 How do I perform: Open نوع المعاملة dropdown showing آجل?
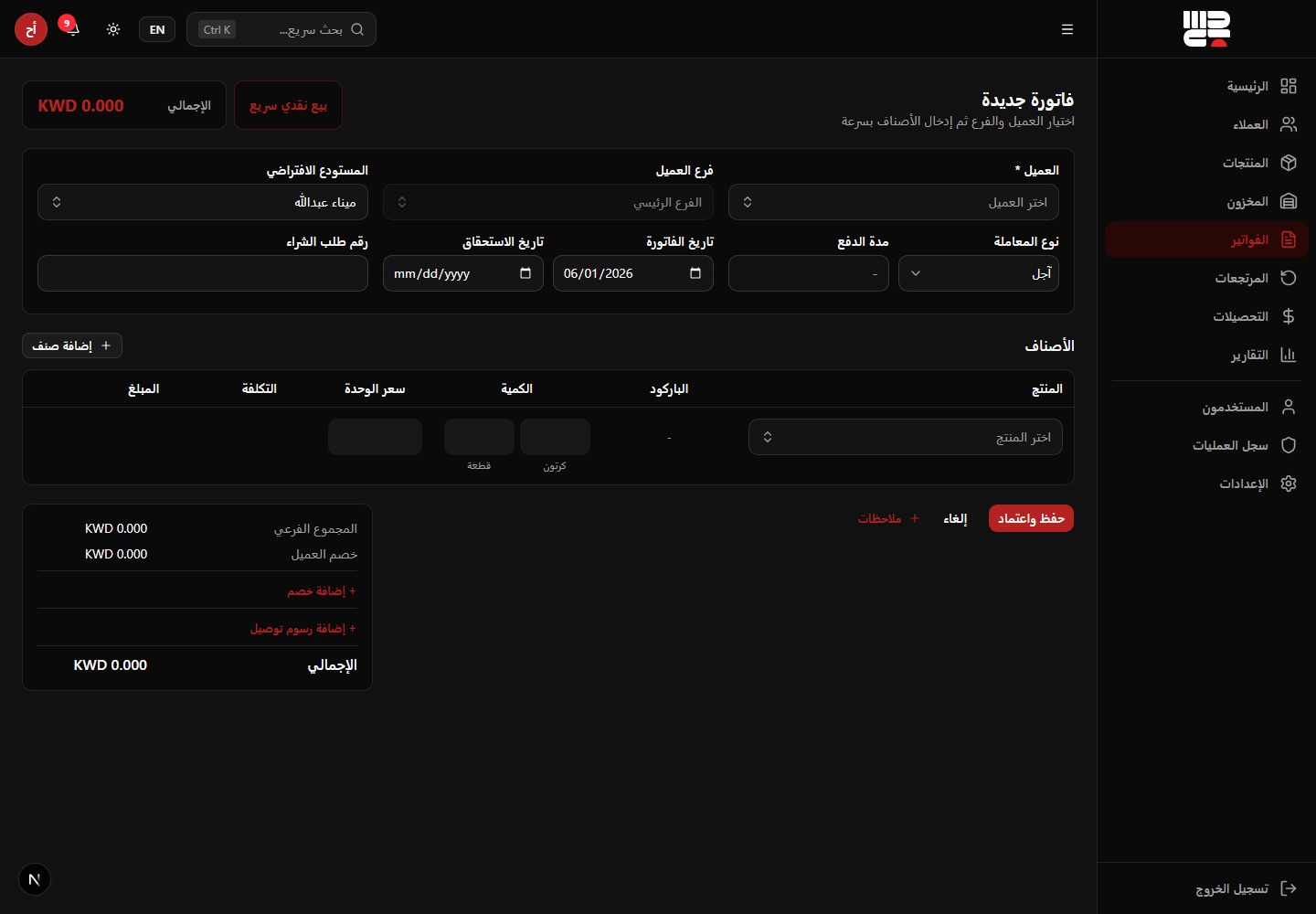979,273
